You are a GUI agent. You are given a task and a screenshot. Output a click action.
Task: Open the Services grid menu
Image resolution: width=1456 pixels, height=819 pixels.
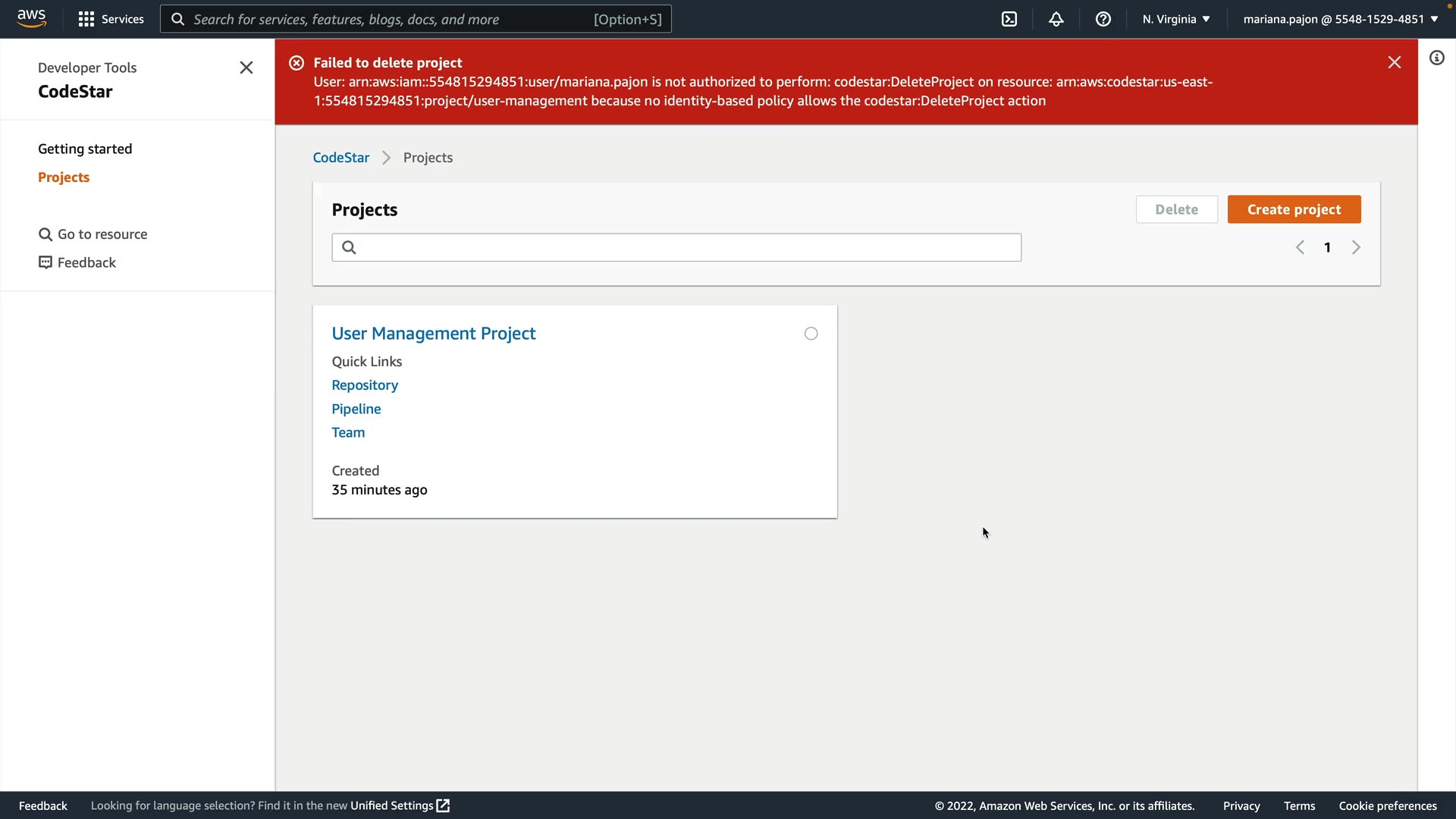pos(111,19)
